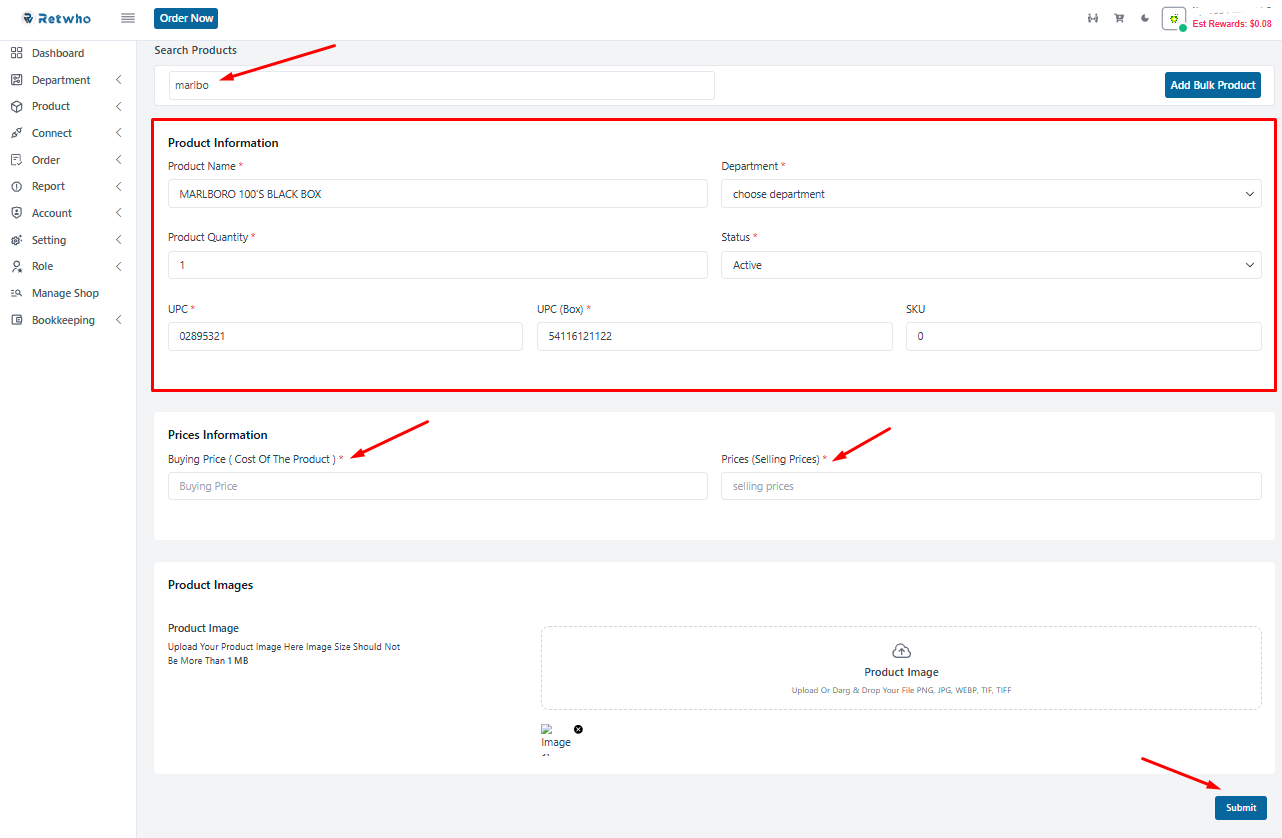Click the Order sidebar icon
This screenshot has height=838, width=1282.
(x=16, y=160)
